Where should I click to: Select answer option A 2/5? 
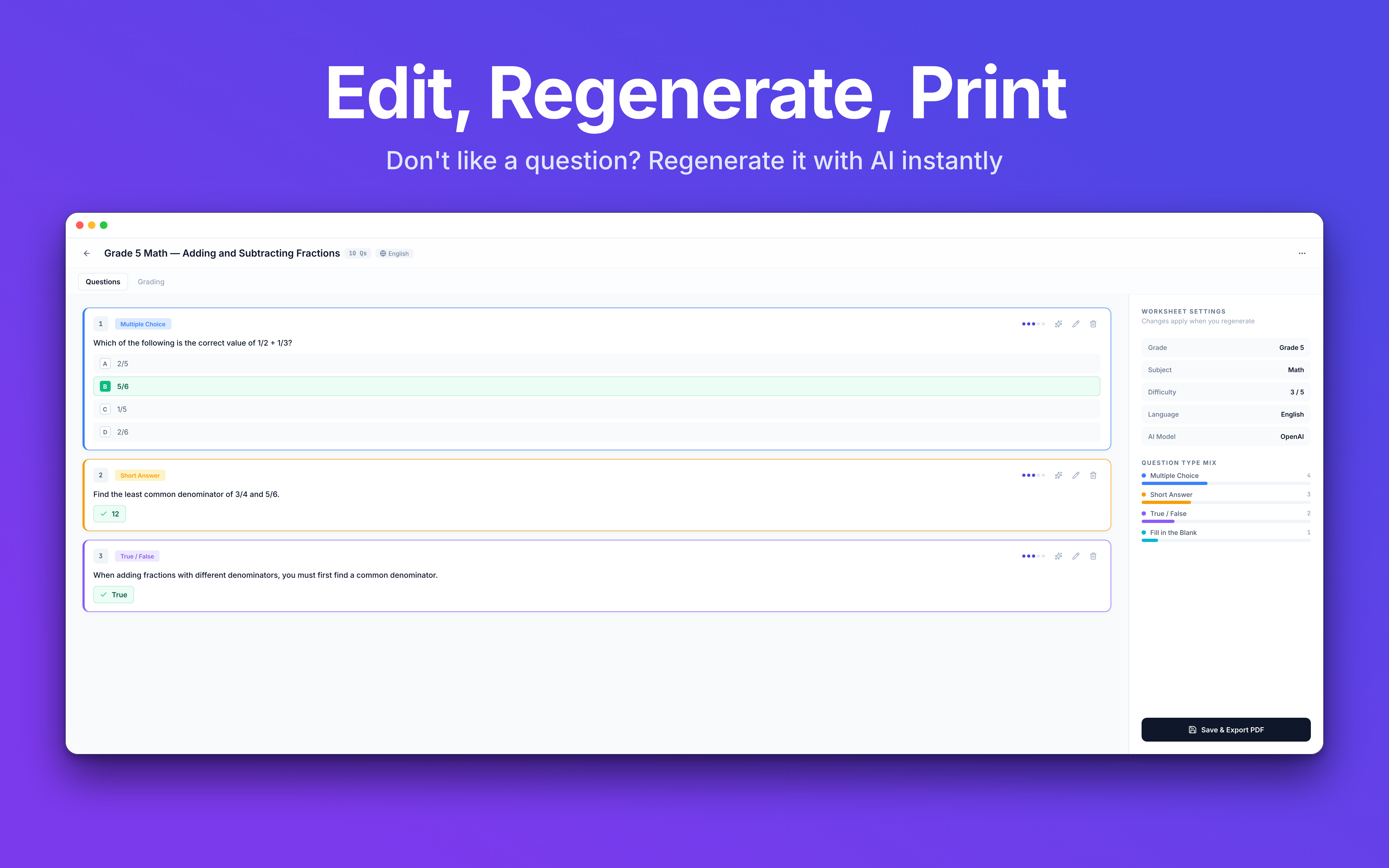pyautogui.click(x=596, y=363)
